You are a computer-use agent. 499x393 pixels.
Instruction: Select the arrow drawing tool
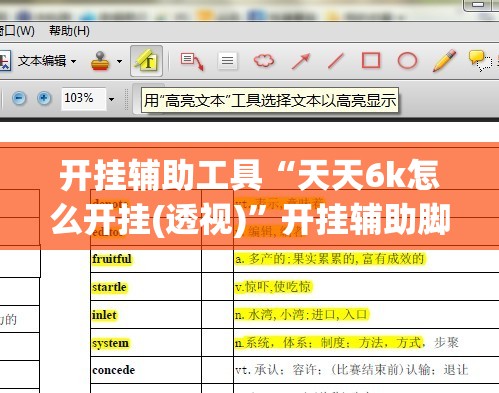coord(301,61)
